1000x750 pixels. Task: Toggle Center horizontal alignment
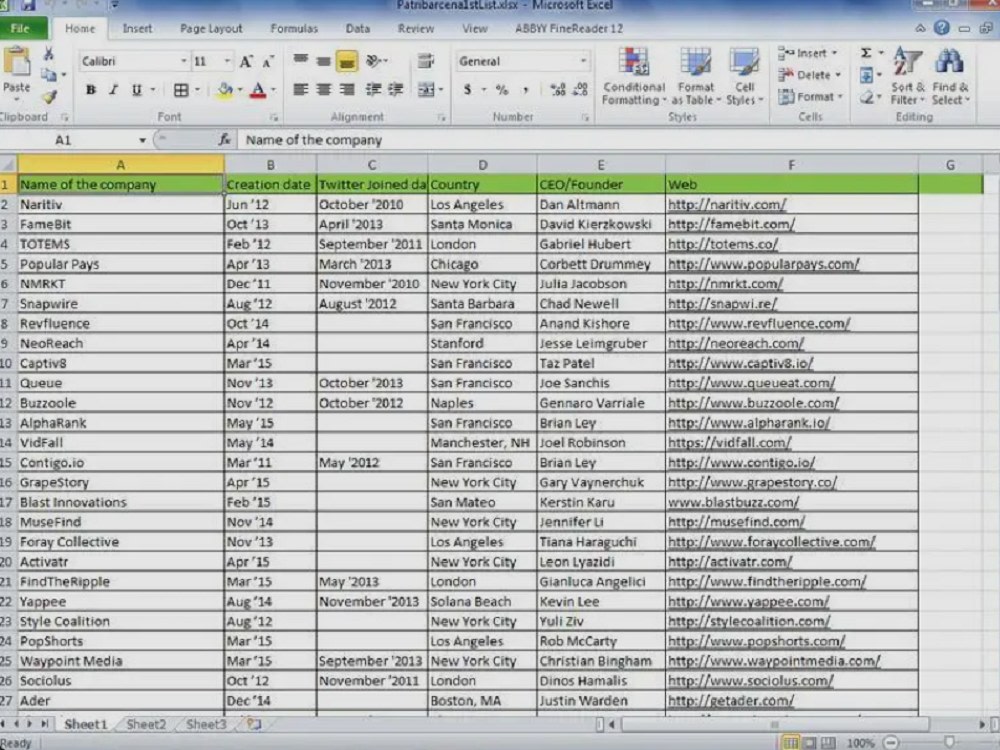click(324, 90)
